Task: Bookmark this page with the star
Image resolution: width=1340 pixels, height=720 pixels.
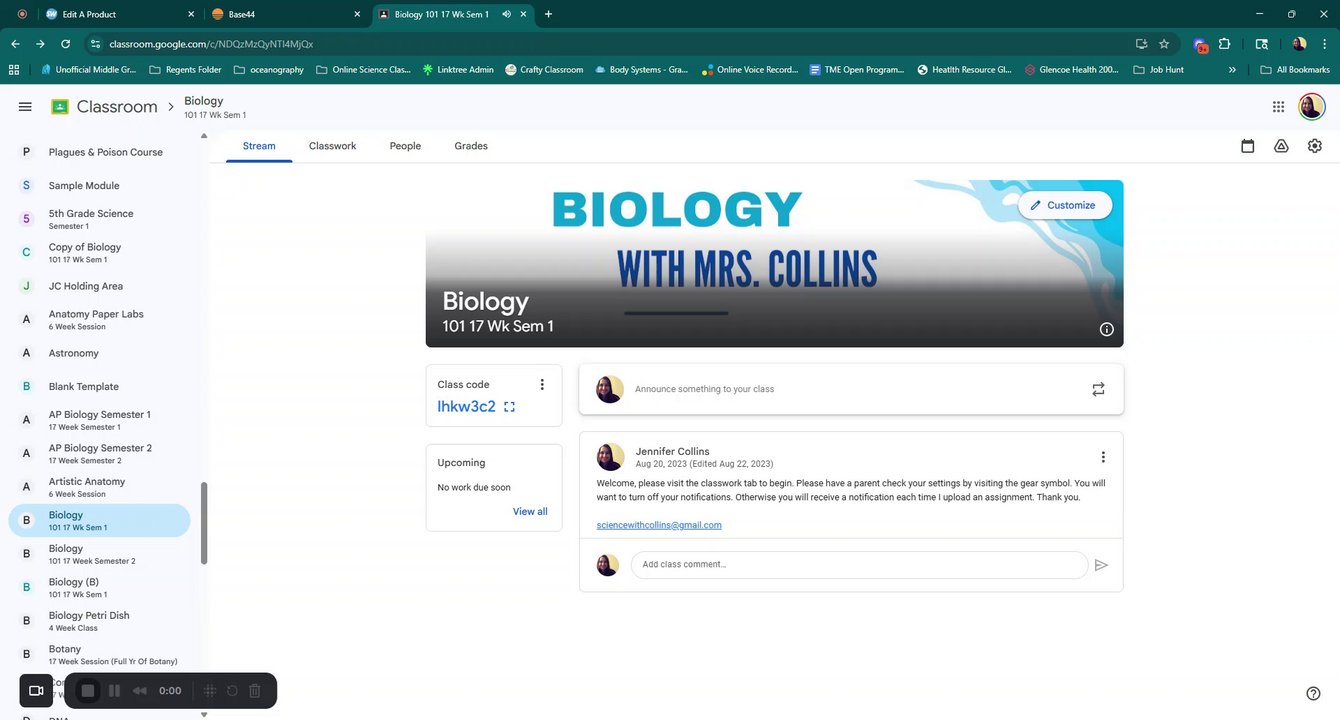Action: tap(1164, 44)
